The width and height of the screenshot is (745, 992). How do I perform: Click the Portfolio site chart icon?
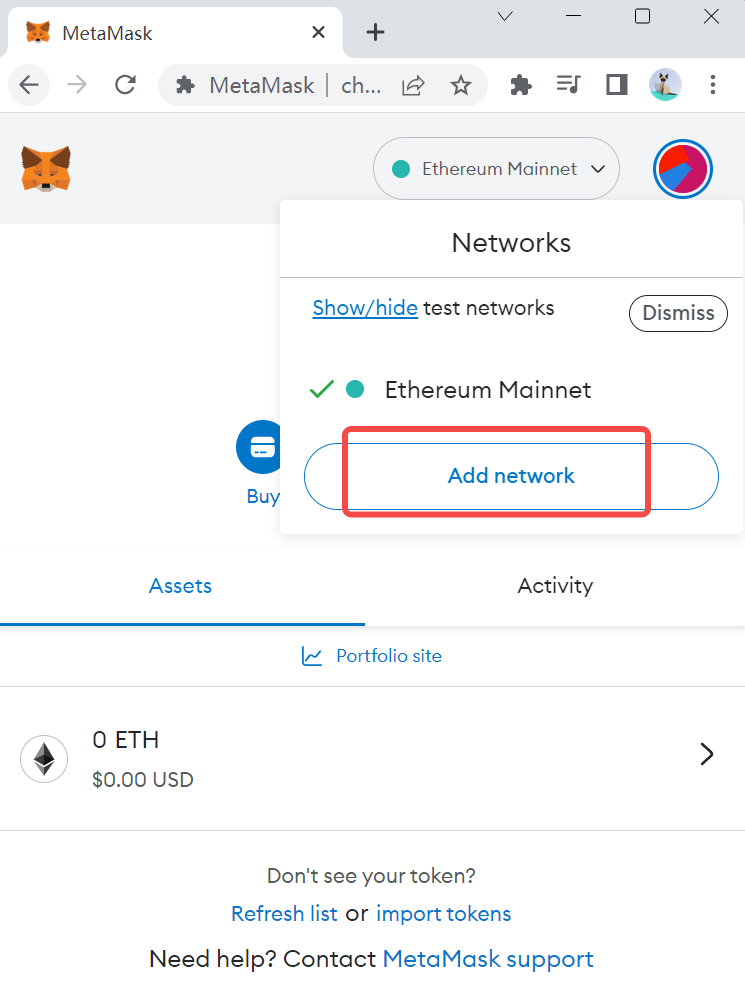pos(312,655)
